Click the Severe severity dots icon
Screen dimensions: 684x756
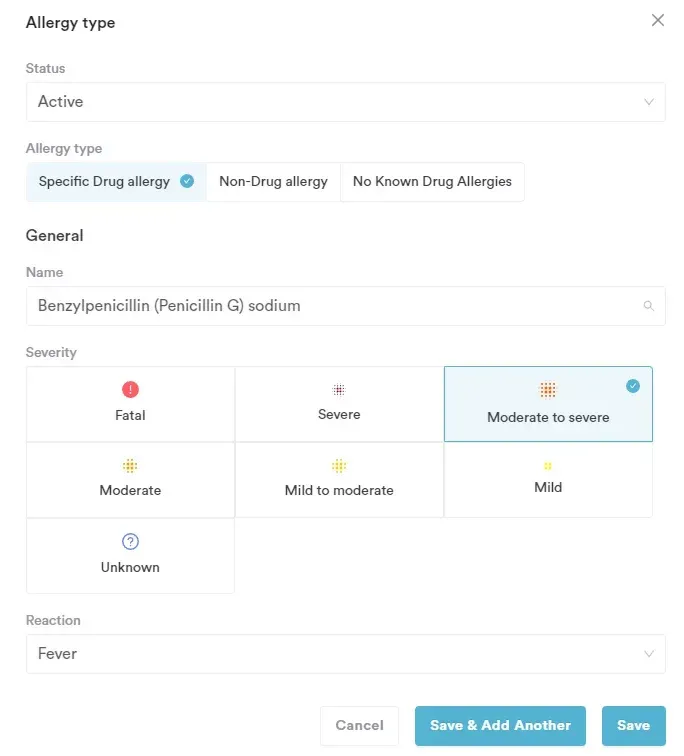point(339,390)
